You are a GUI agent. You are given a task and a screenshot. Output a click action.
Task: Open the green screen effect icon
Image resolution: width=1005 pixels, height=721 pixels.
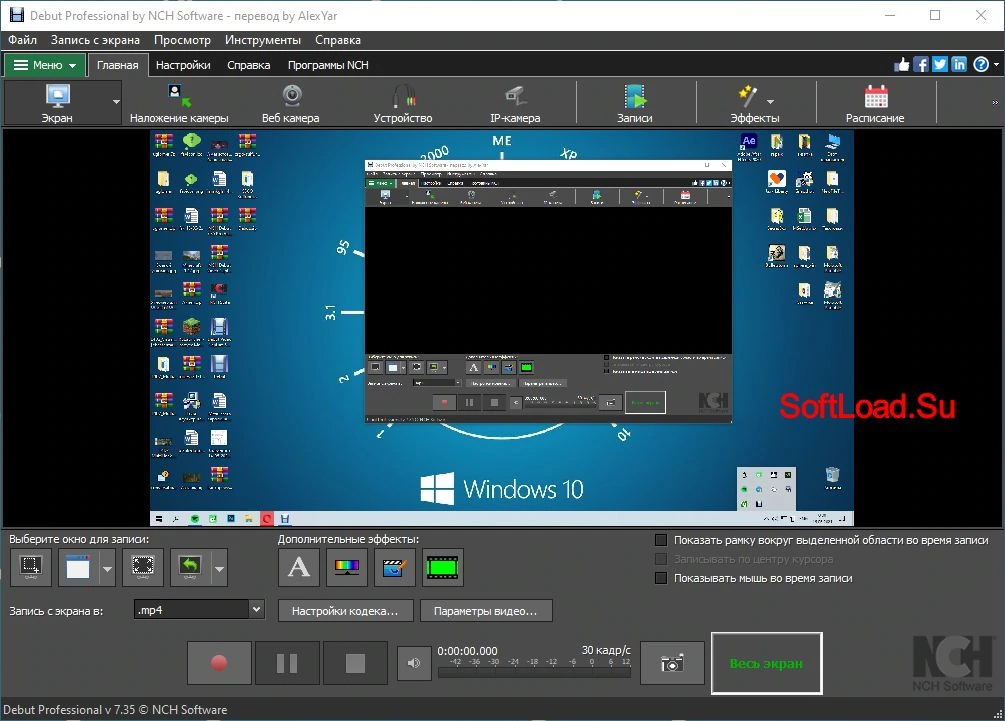pyautogui.click(x=442, y=567)
